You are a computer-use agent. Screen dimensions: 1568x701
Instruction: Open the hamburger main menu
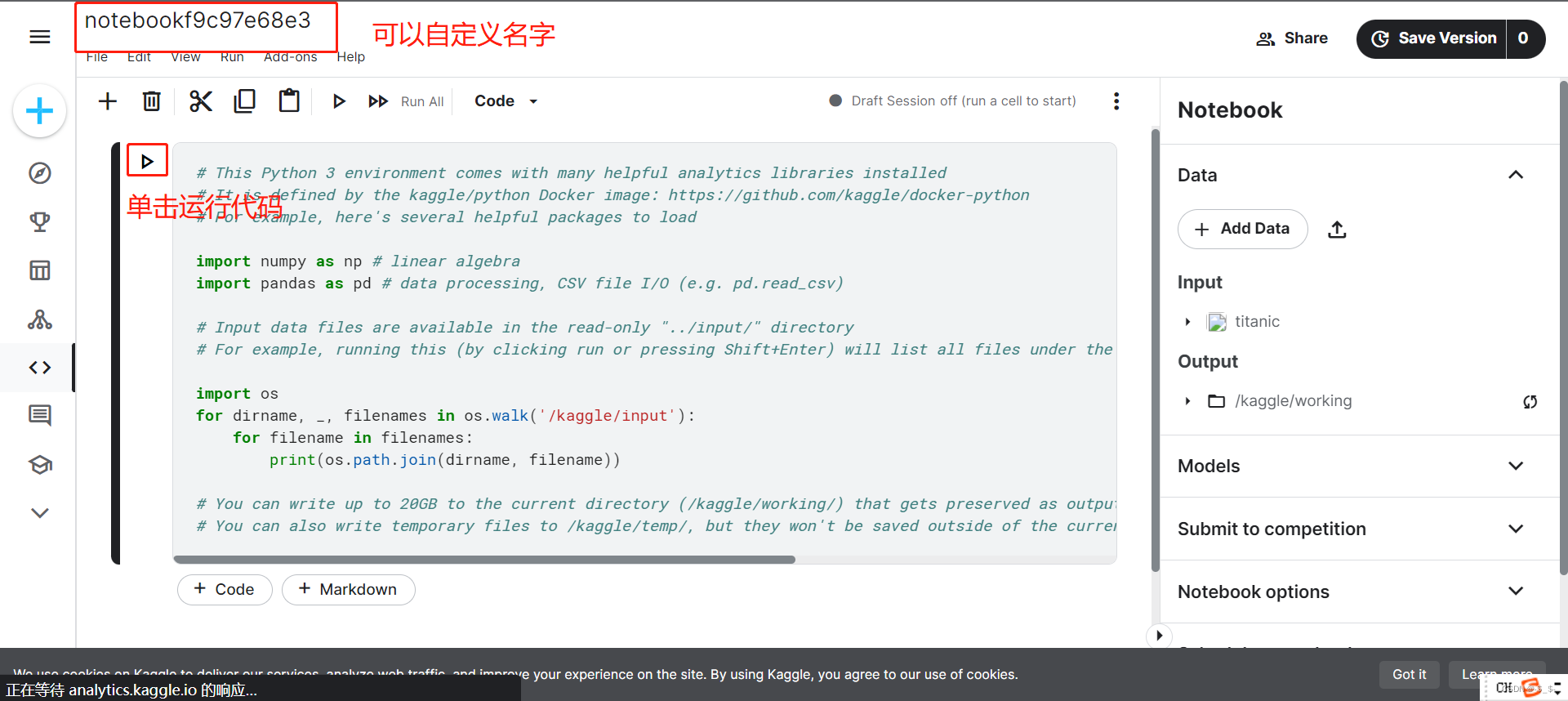39,37
